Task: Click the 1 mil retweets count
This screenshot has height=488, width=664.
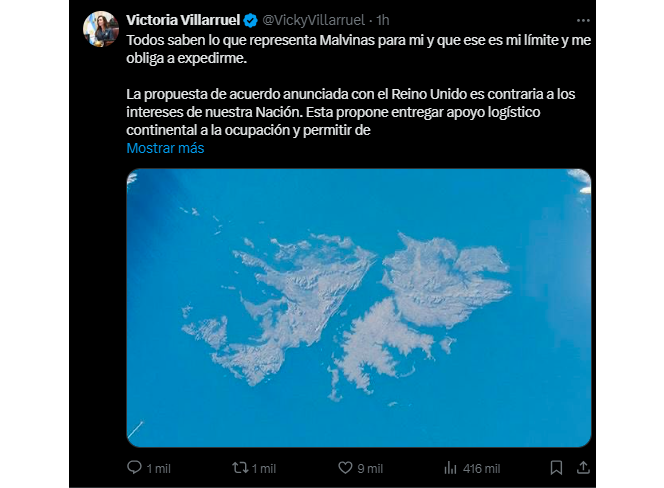Action: pos(264,469)
